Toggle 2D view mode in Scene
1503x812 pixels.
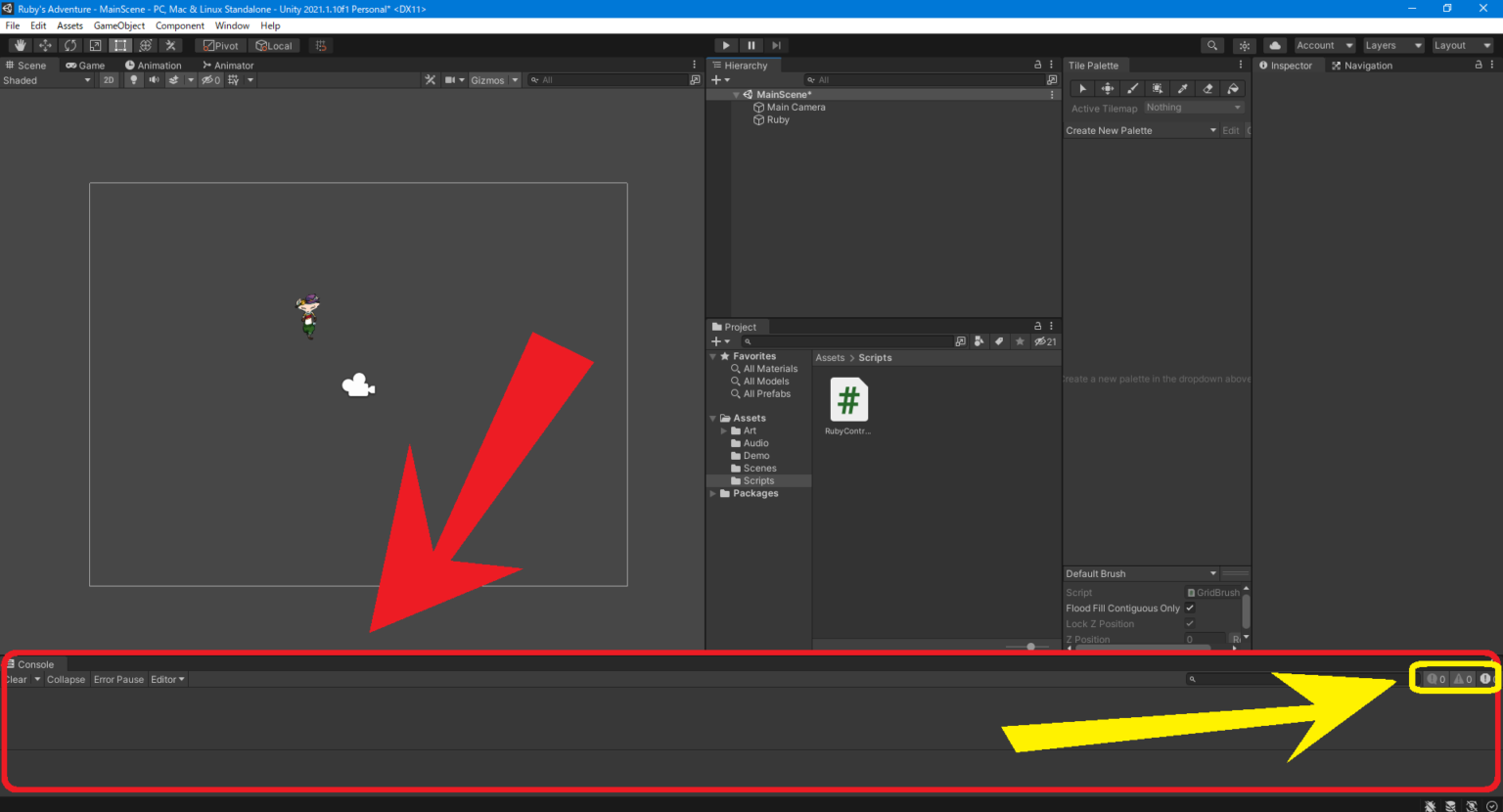109,80
